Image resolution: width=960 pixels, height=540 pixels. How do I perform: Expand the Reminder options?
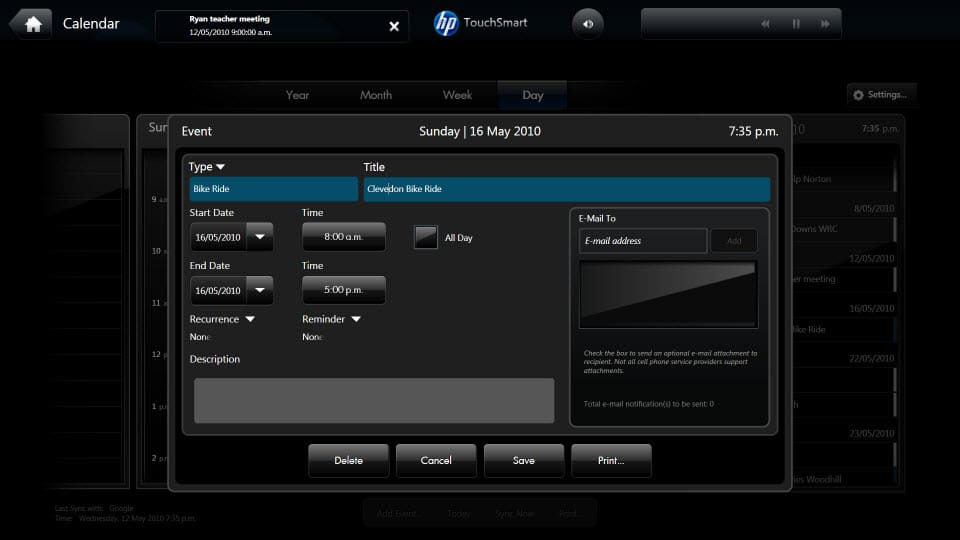[356, 319]
